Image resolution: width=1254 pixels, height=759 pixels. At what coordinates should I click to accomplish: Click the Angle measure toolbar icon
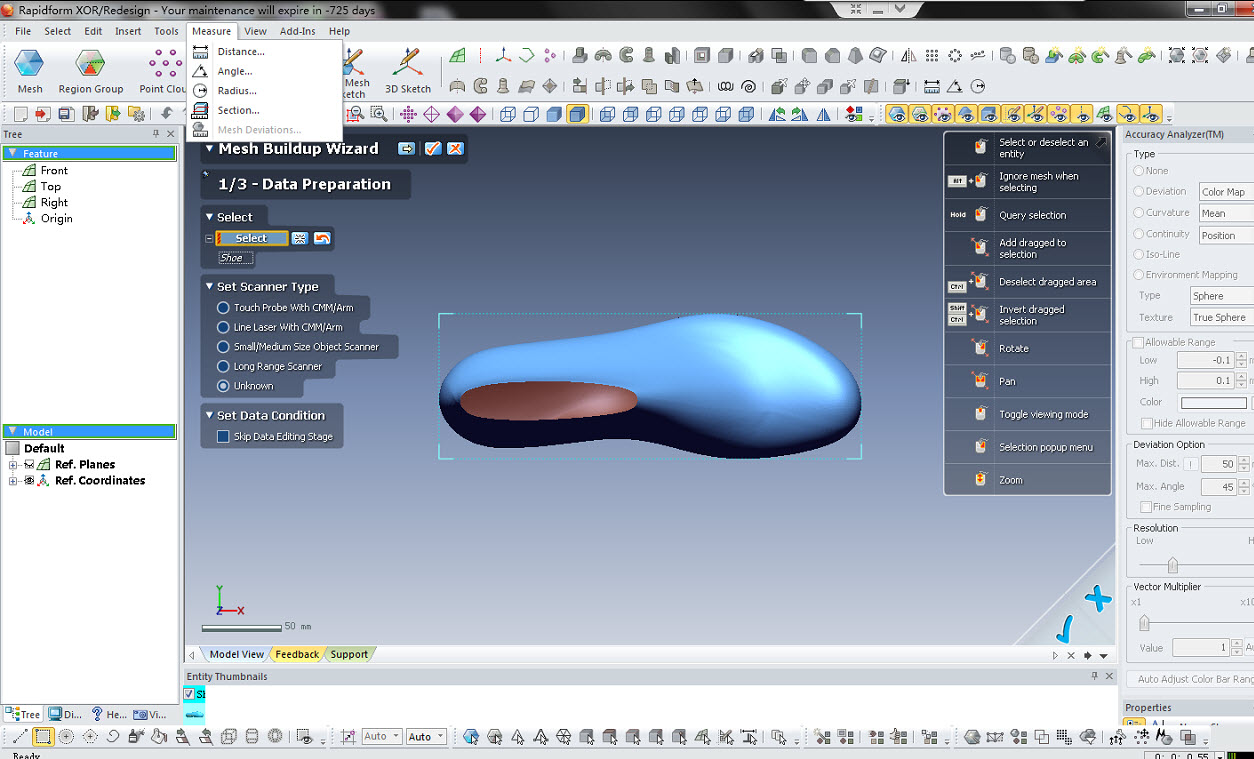pyautogui.click(x=955, y=86)
